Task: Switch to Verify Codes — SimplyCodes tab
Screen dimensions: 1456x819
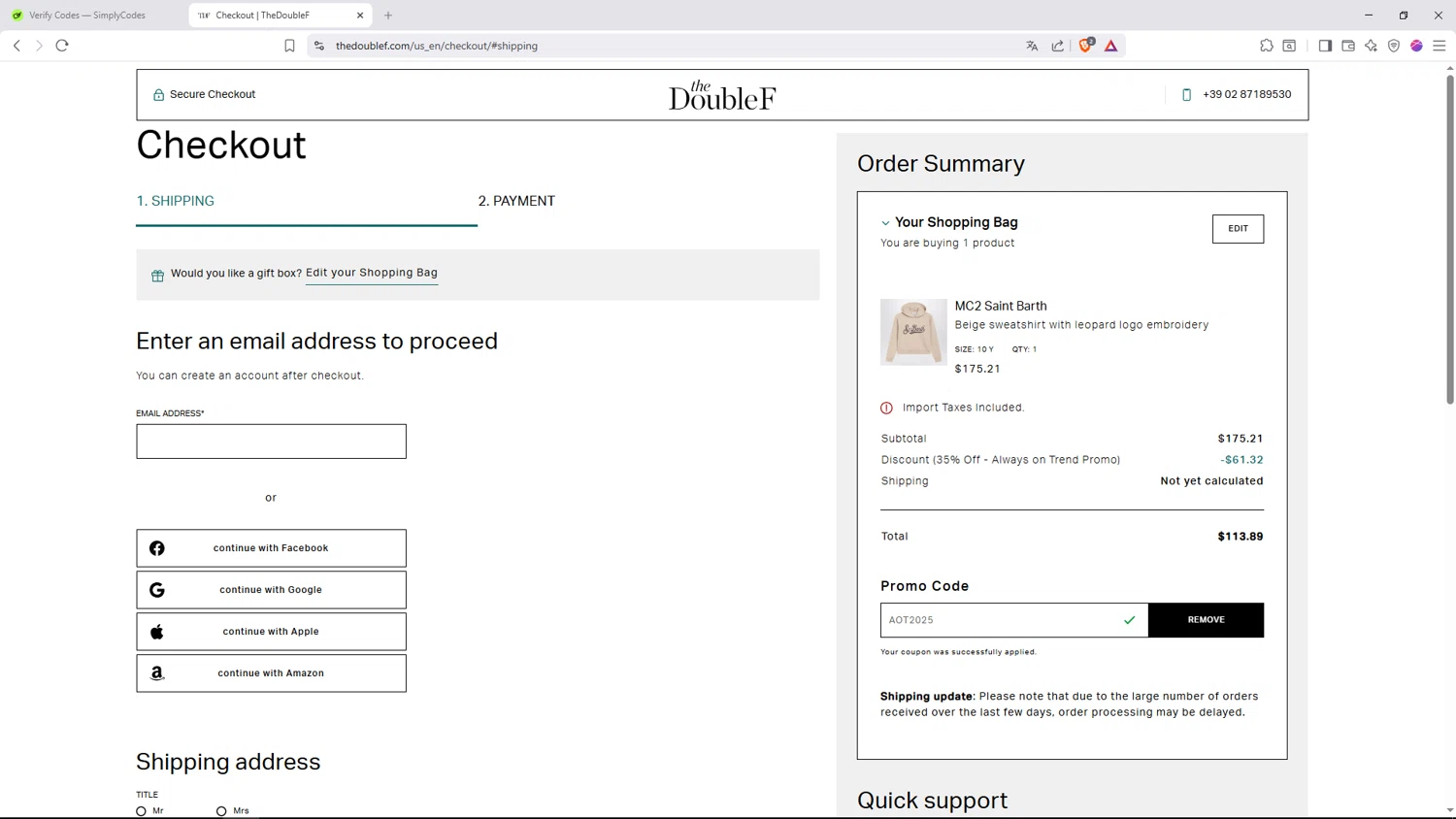Action: click(87, 16)
